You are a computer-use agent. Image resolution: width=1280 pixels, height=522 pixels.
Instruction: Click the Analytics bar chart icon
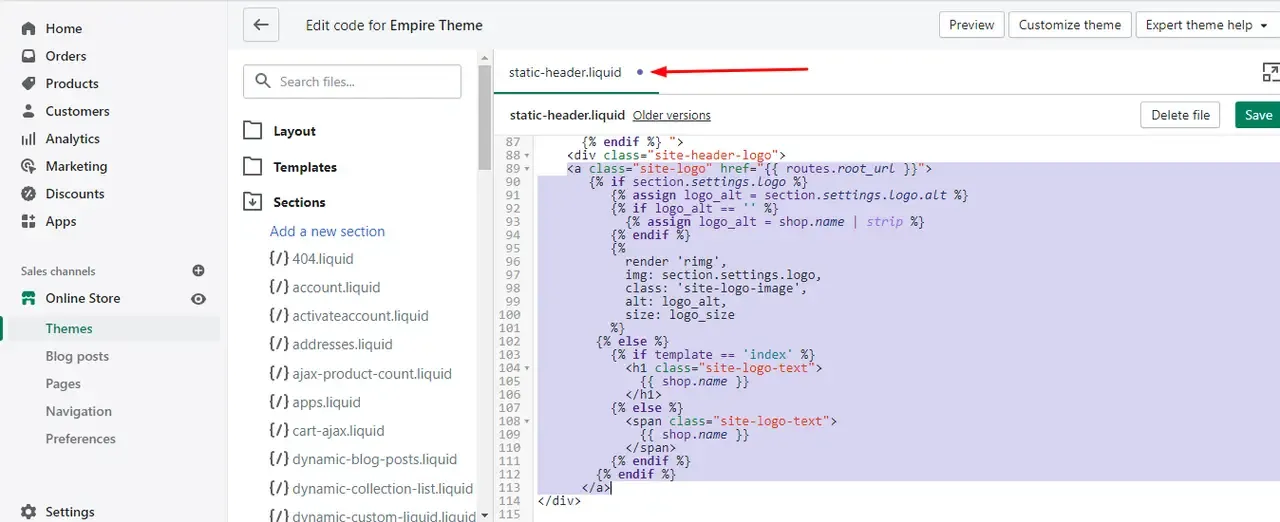[x=28, y=139]
